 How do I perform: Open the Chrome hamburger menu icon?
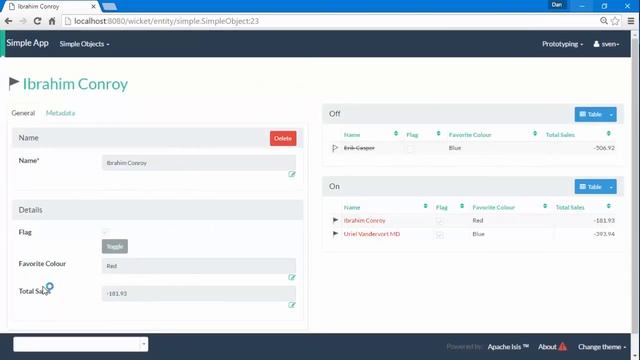[631, 21]
